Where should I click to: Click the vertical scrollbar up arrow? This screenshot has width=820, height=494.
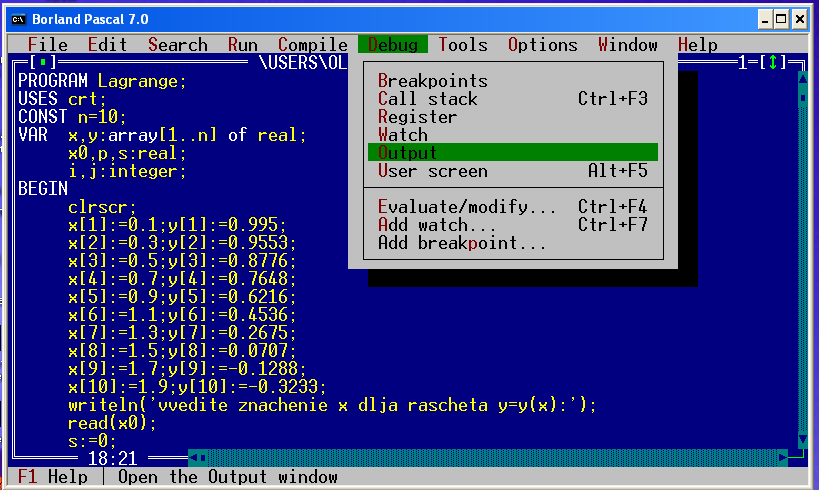pyautogui.click(x=803, y=79)
